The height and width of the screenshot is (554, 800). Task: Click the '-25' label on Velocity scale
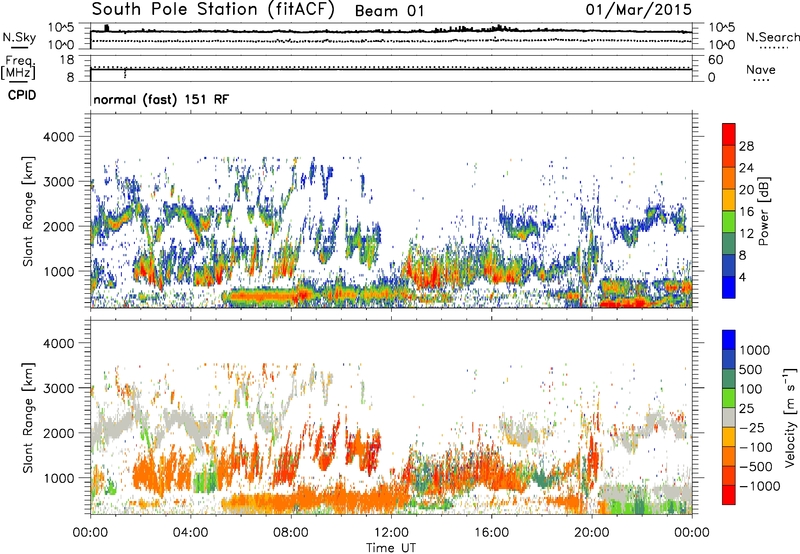(x=751, y=428)
